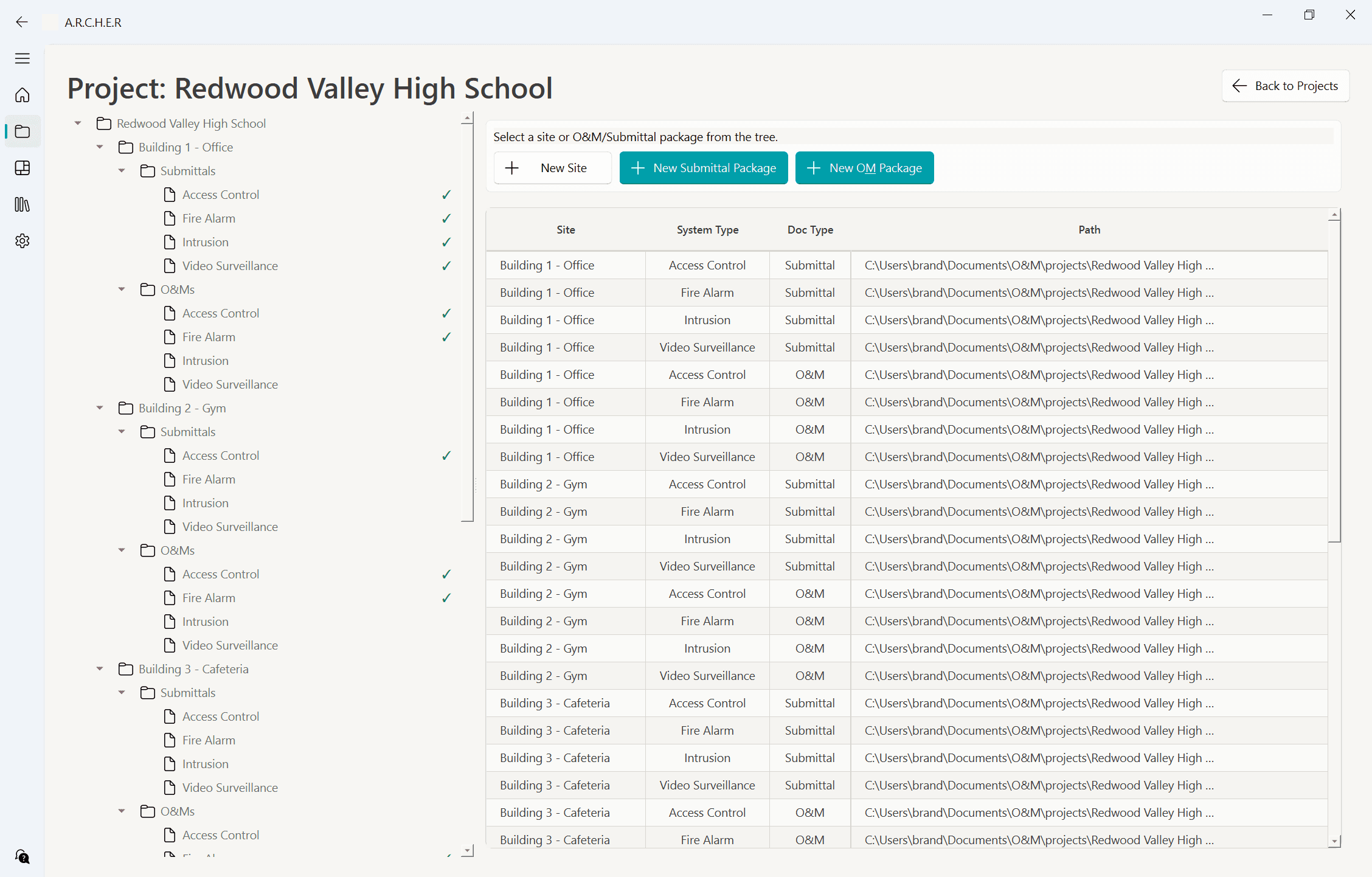Select the Projects folder icon in the sidebar
The height and width of the screenshot is (877, 1372).
point(22,131)
